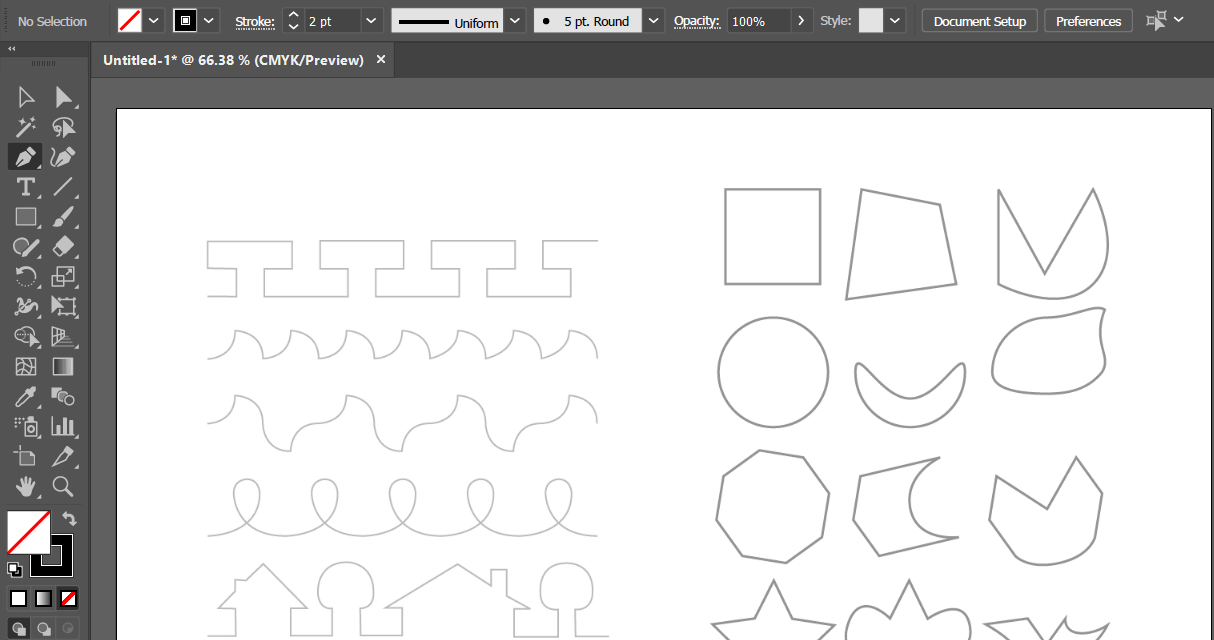
Task: Select the Free Transform tool
Action: pyautogui.click(x=64, y=307)
